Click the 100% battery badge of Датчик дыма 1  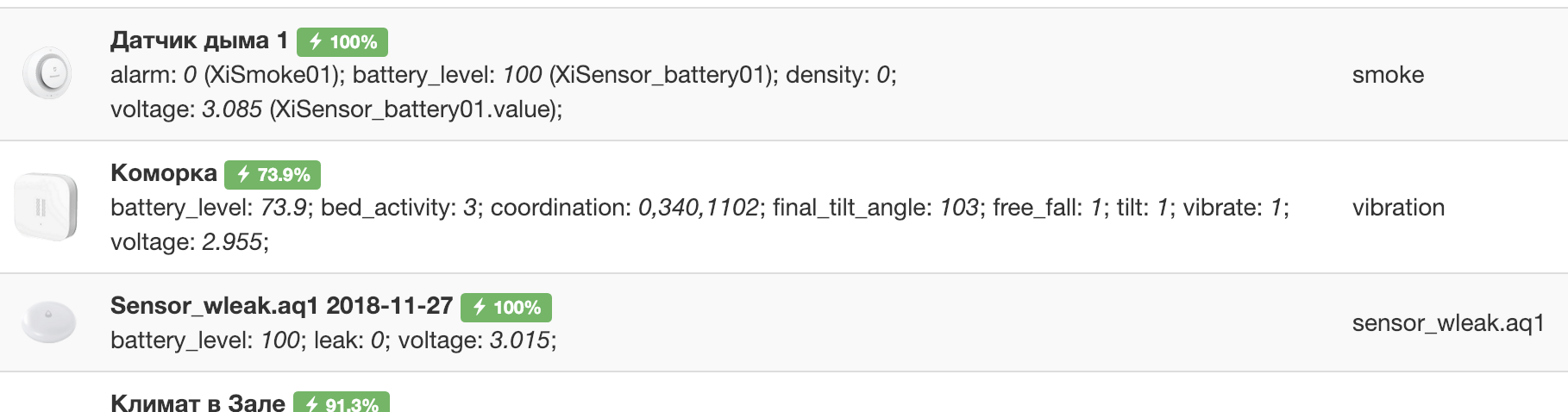click(342, 41)
